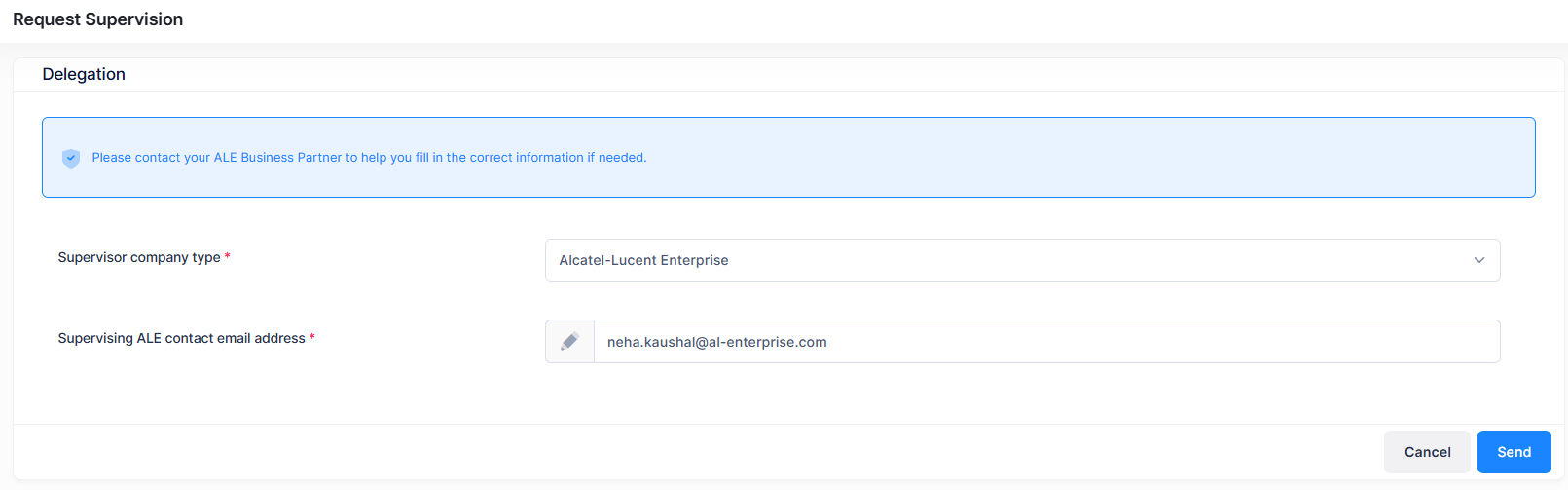Click the Request Supervision page title
This screenshot has height=490, width=1568.
click(x=97, y=19)
